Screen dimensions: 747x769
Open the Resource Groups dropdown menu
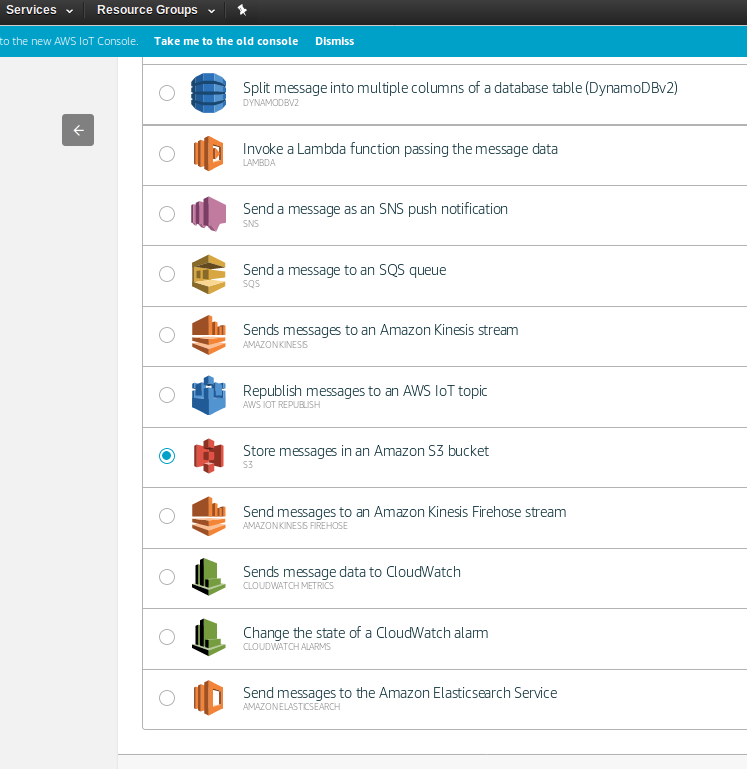coord(156,10)
